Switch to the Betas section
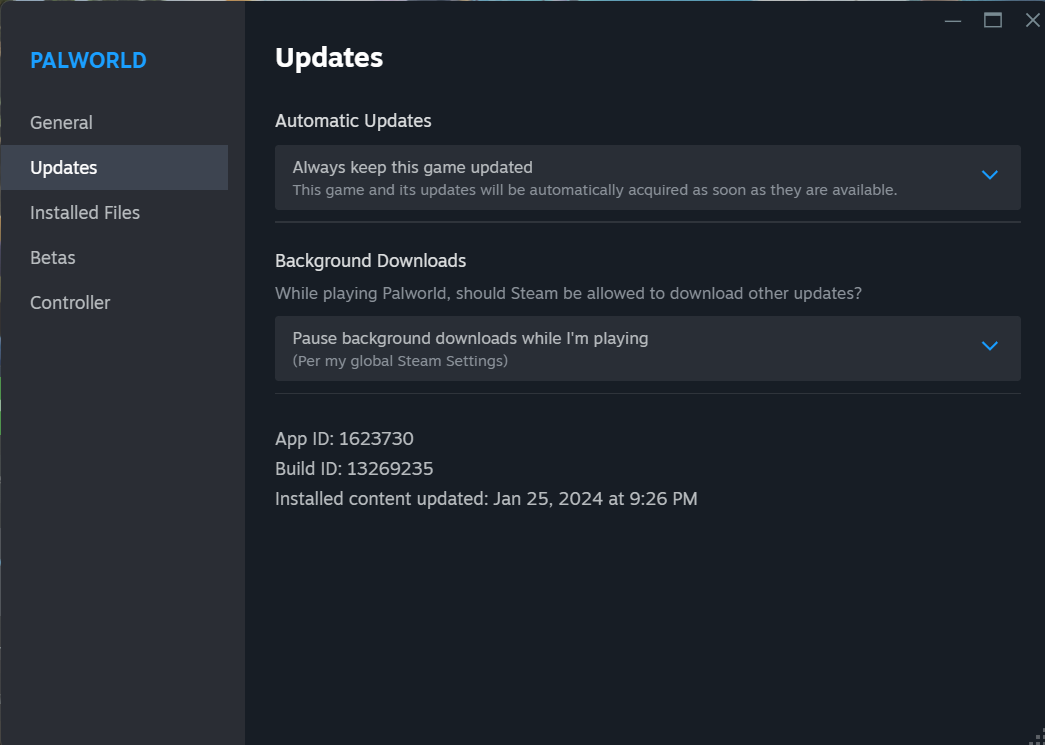 tap(52, 257)
